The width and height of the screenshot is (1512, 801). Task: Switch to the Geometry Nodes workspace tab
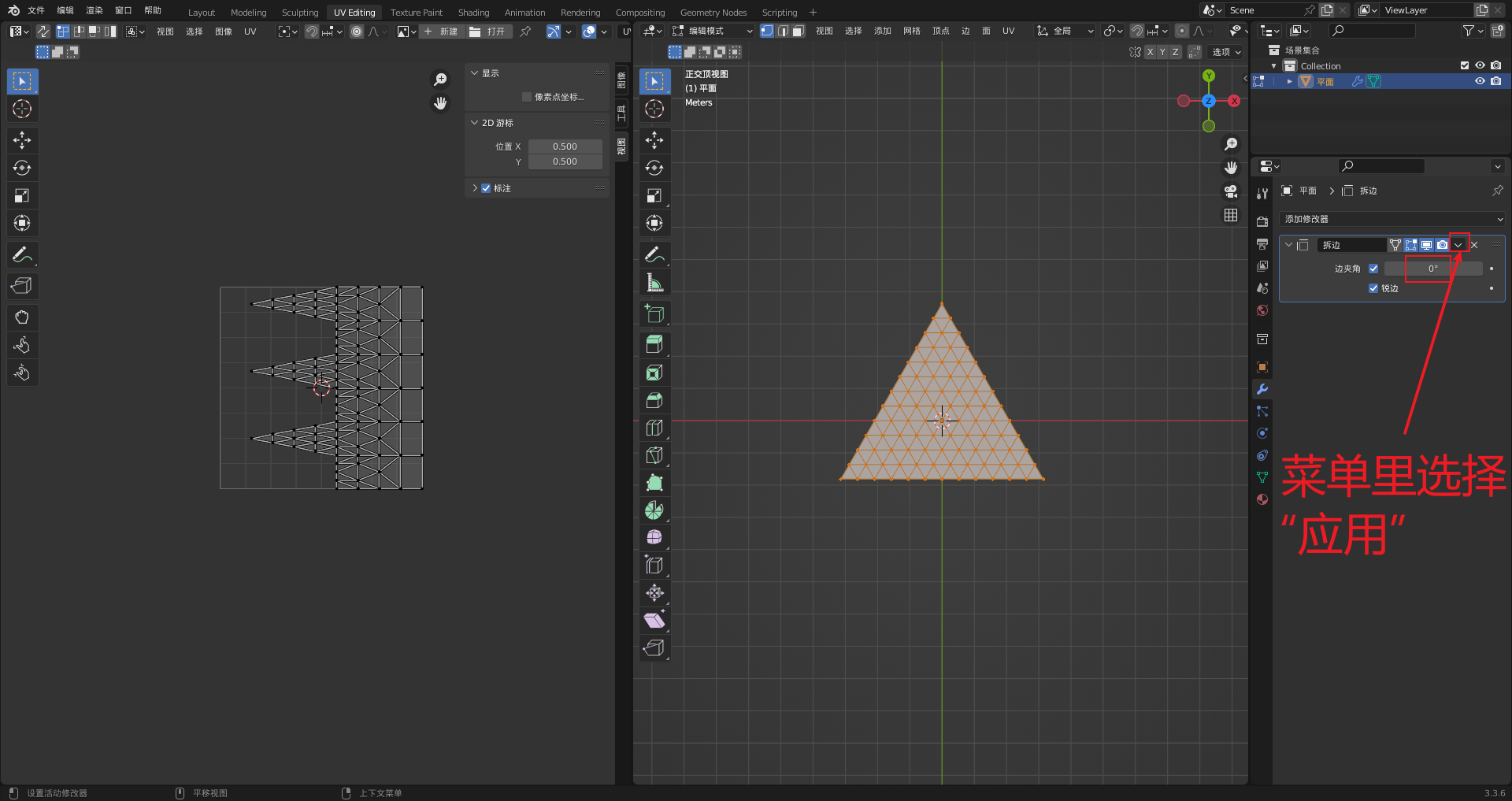pyautogui.click(x=713, y=13)
